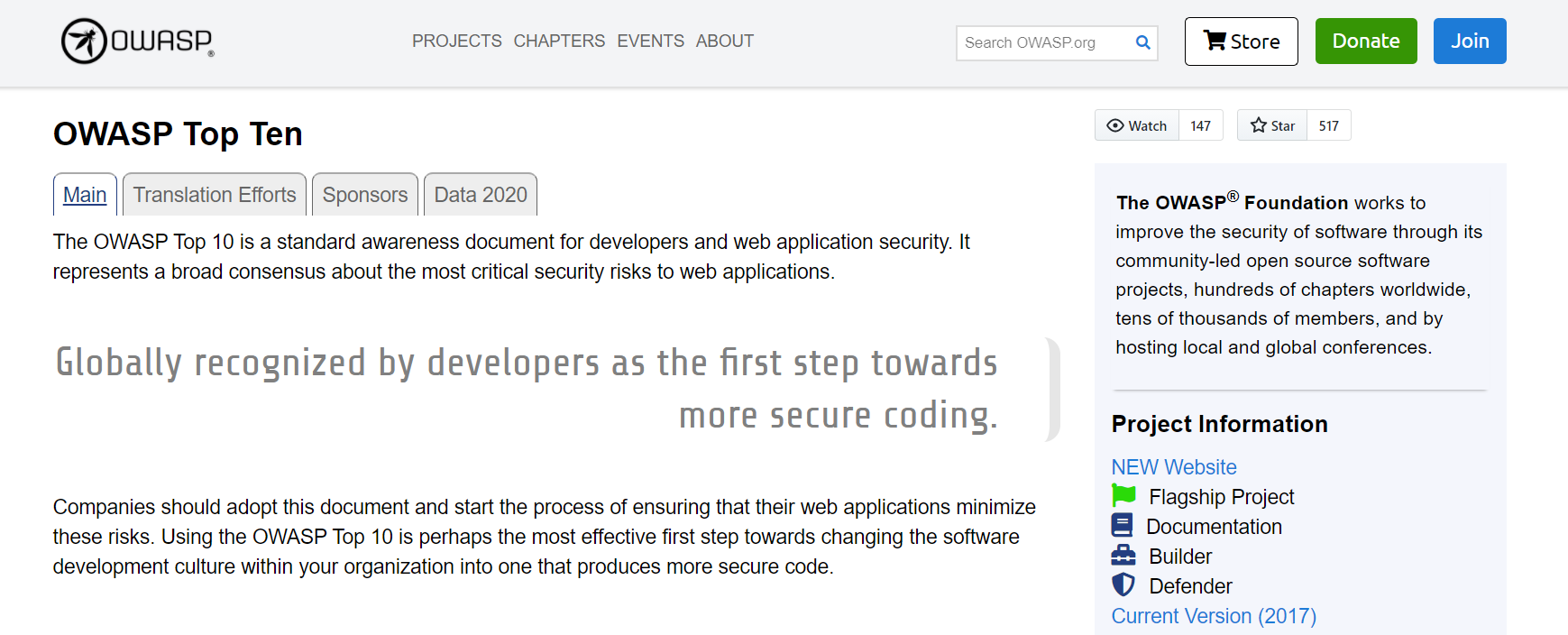Screen dimensions: 1568x635
Task: Open the PROJECTS menu
Action: [x=457, y=41]
